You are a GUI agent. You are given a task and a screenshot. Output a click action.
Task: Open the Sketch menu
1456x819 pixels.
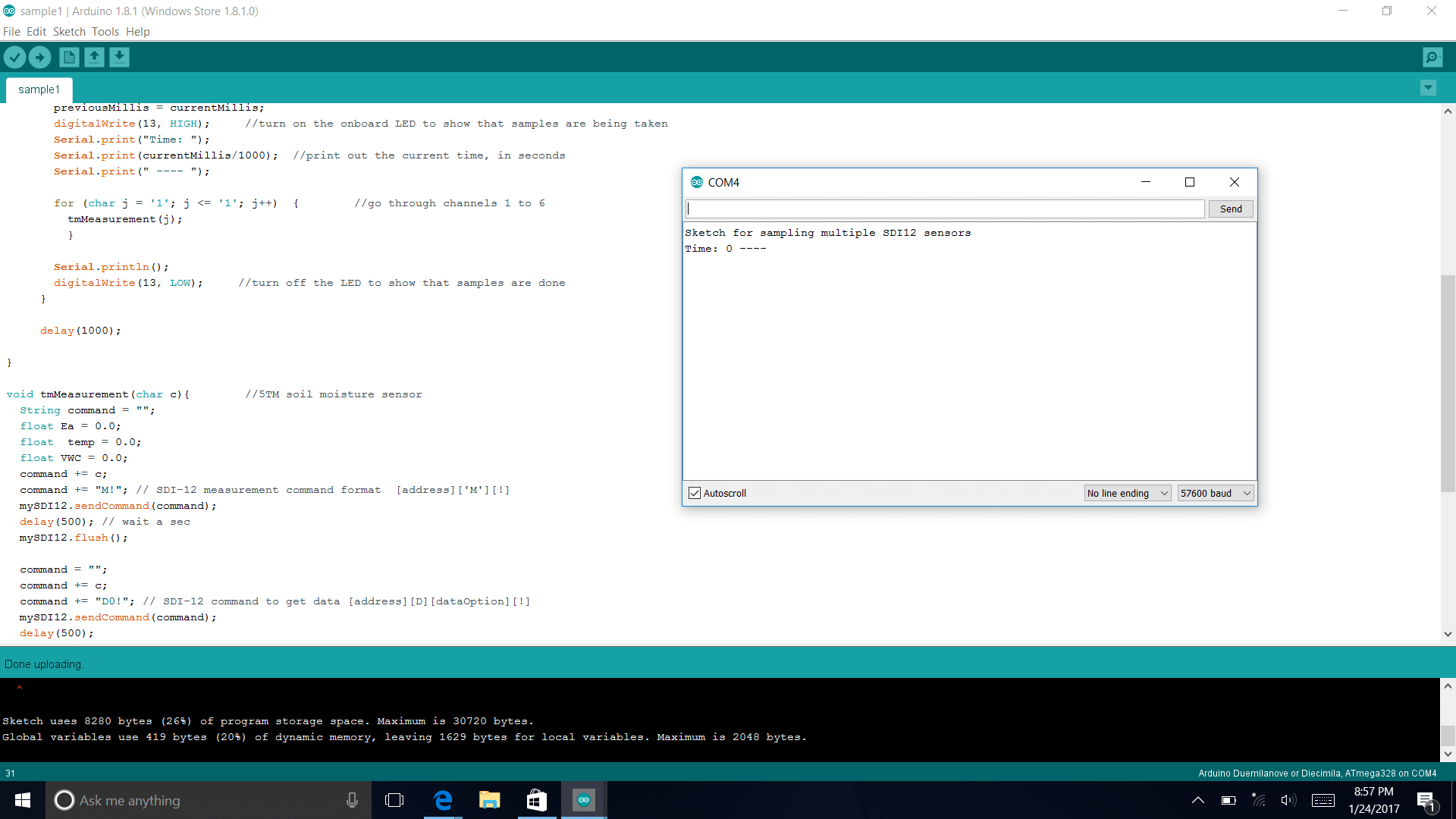tap(69, 32)
